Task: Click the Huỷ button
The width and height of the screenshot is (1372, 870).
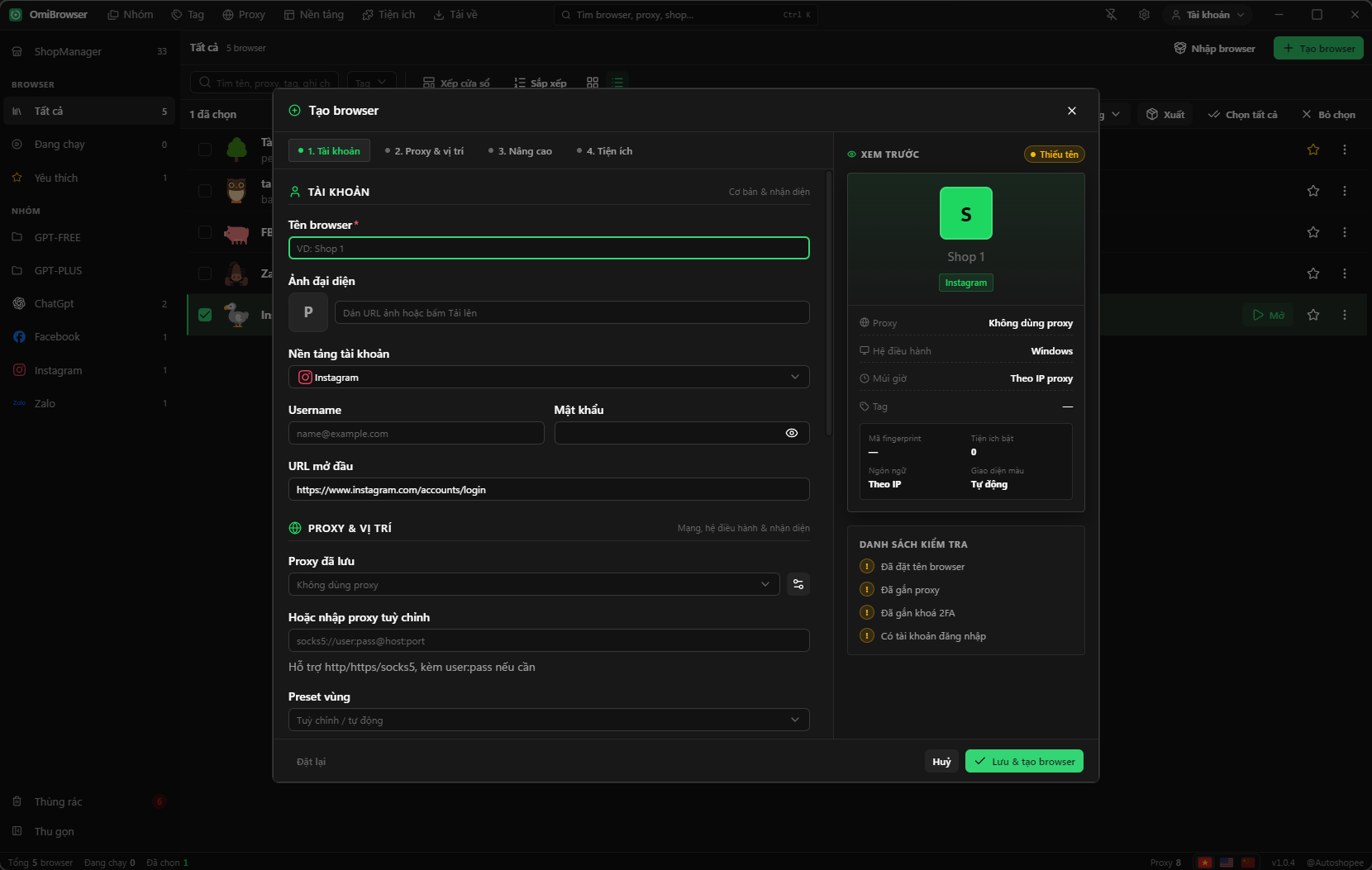Action: [x=941, y=761]
